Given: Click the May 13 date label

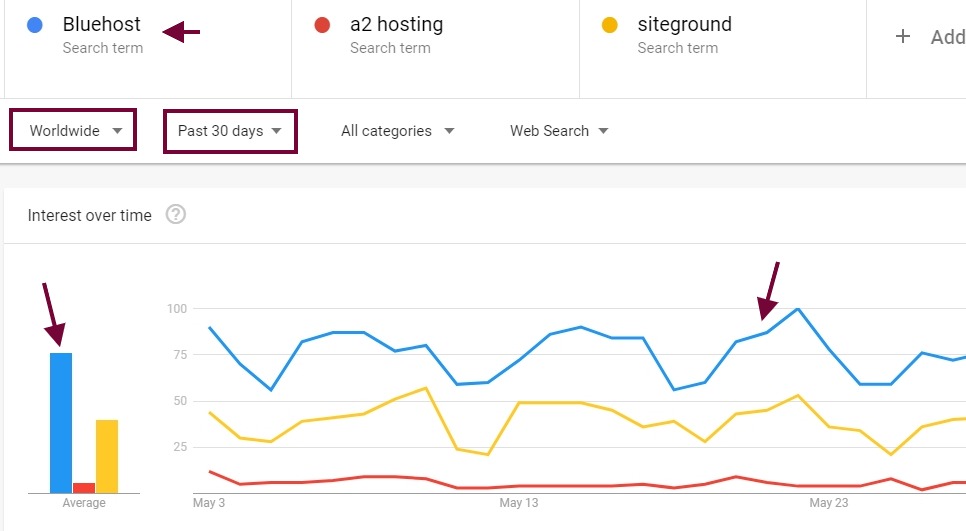Looking at the screenshot, I should [x=519, y=503].
